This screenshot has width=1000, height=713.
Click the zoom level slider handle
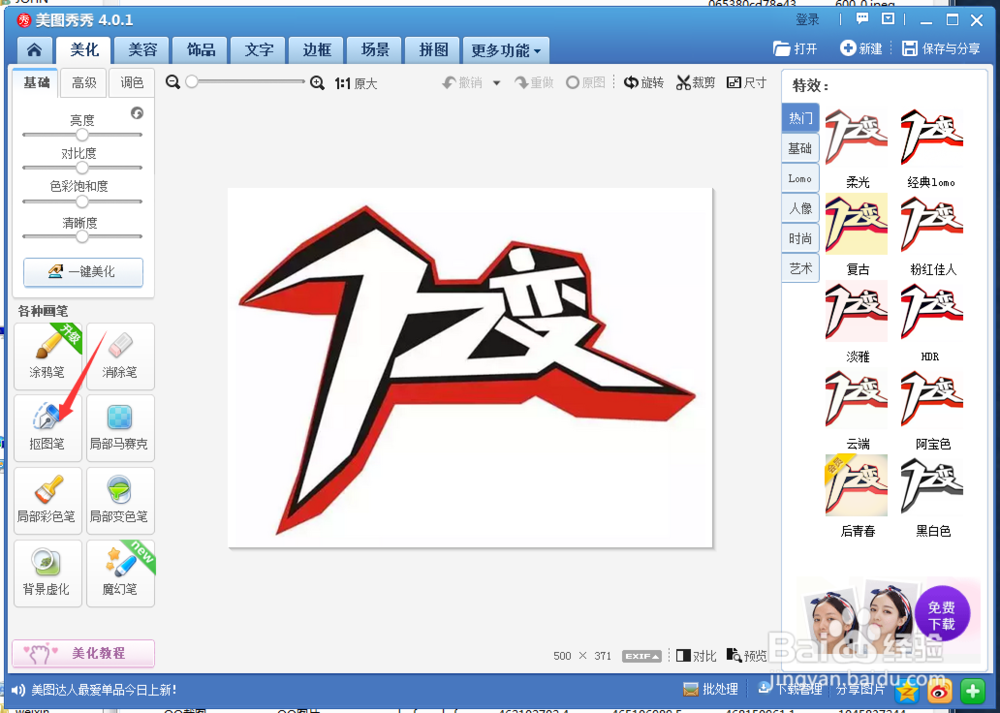[192, 82]
